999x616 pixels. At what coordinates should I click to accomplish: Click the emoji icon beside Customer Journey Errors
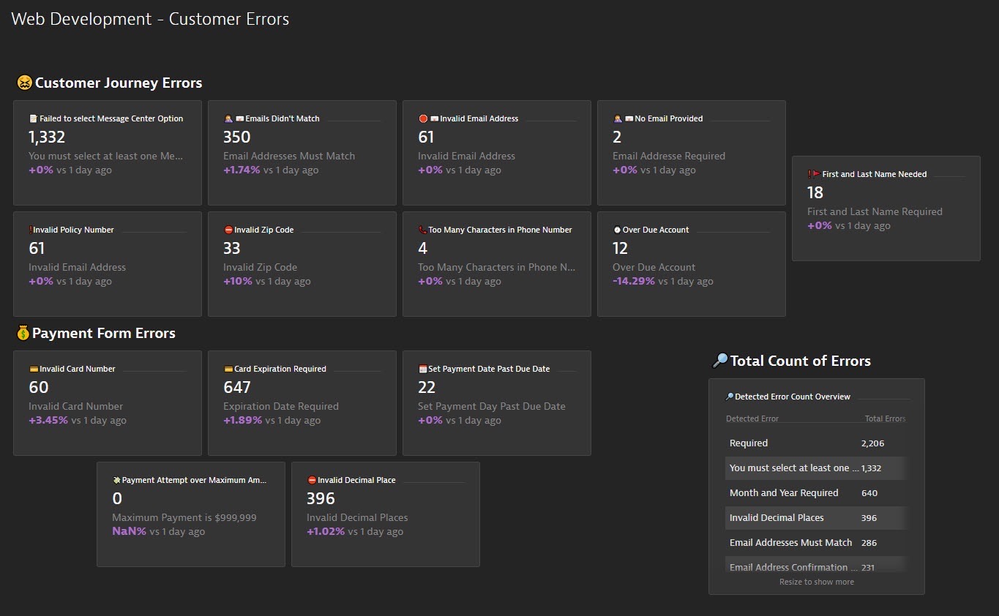25,83
